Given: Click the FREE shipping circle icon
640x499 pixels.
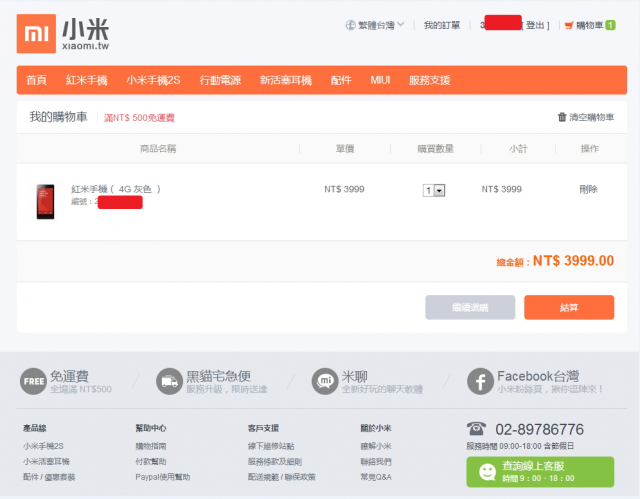Looking at the screenshot, I should point(33,381).
